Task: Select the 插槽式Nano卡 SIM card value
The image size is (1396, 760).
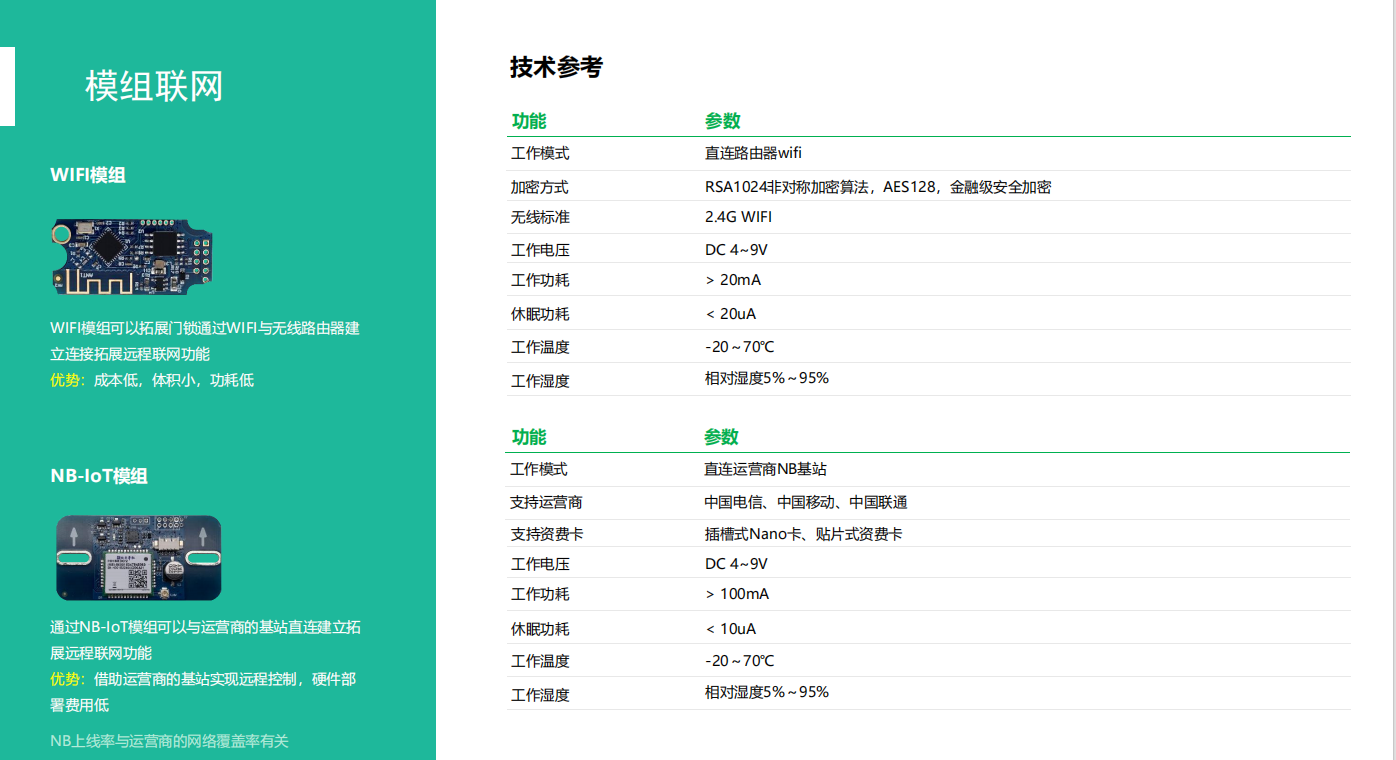Action: pyautogui.click(x=803, y=534)
